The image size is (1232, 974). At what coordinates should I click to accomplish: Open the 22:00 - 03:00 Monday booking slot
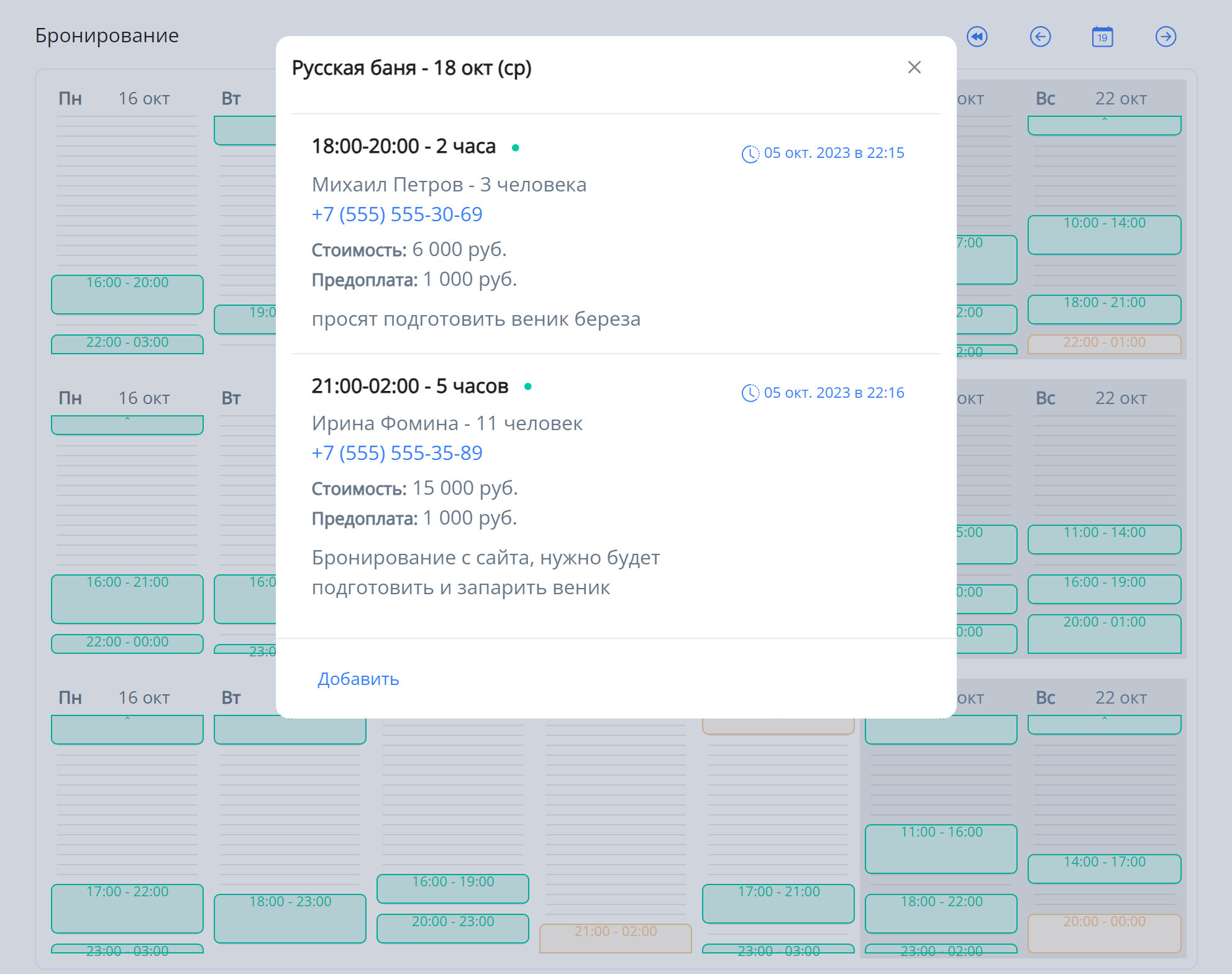click(127, 344)
